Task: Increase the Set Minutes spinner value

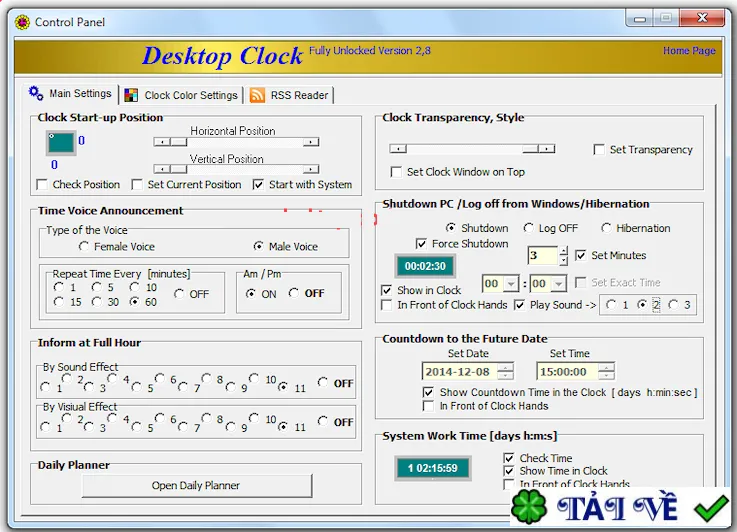Action: pos(564,250)
